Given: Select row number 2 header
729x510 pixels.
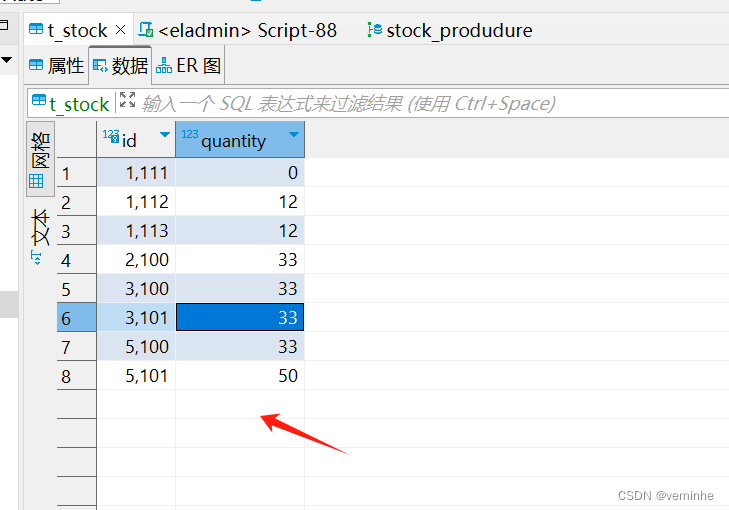Looking at the screenshot, I should (77, 202).
